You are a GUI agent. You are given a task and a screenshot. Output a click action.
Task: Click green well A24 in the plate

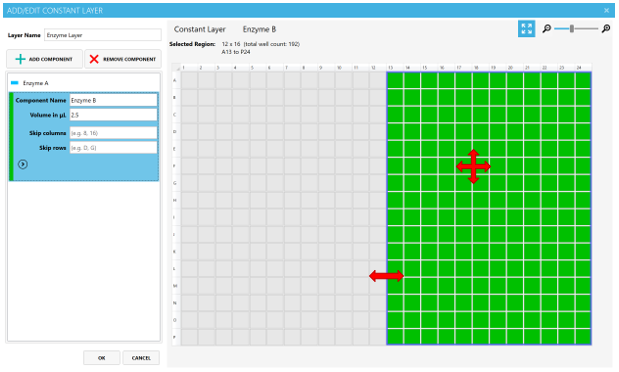coord(583,81)
